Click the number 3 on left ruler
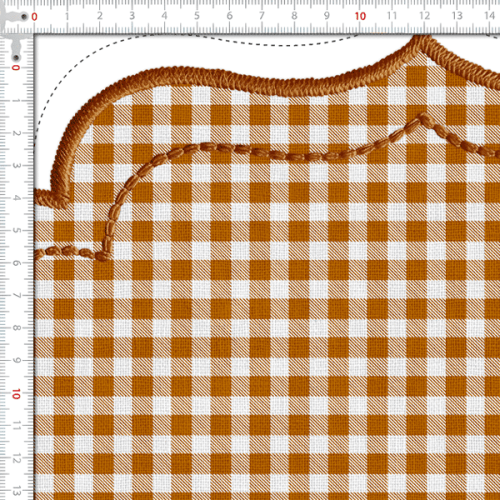500x500 pixels. [16, 165]
